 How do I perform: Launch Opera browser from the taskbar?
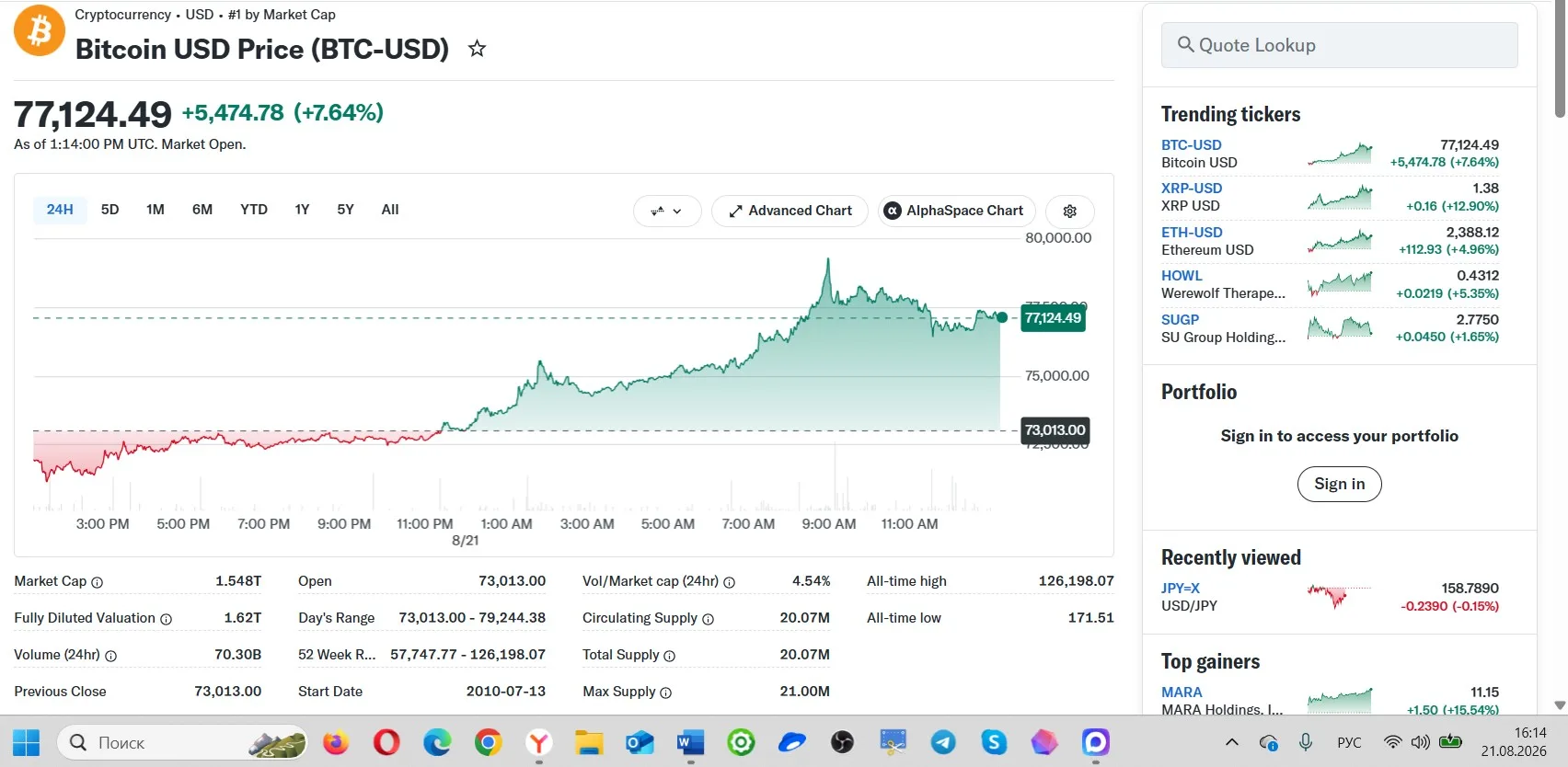[x=386, y=742]
